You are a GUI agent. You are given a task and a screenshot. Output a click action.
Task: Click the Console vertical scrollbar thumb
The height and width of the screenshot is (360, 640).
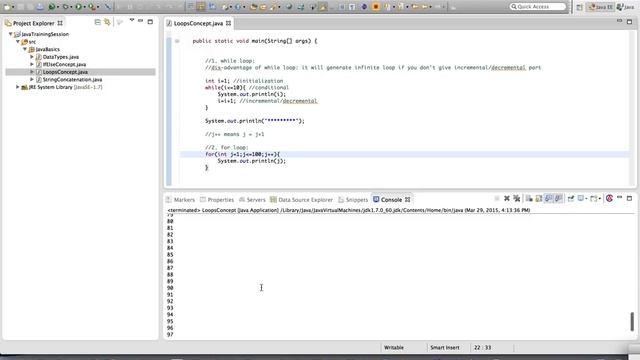click(632, 321)
